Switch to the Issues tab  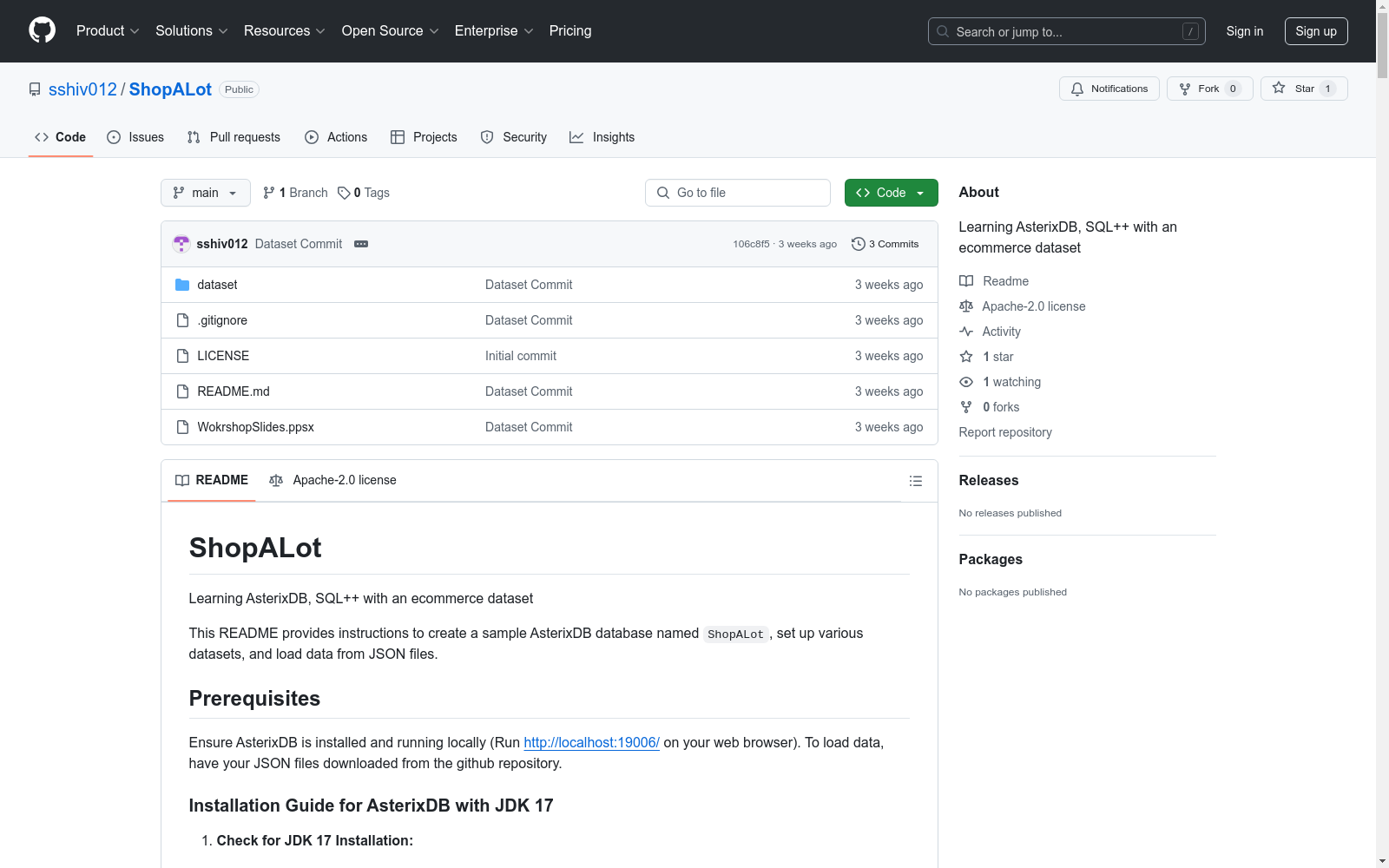[135, 137]
